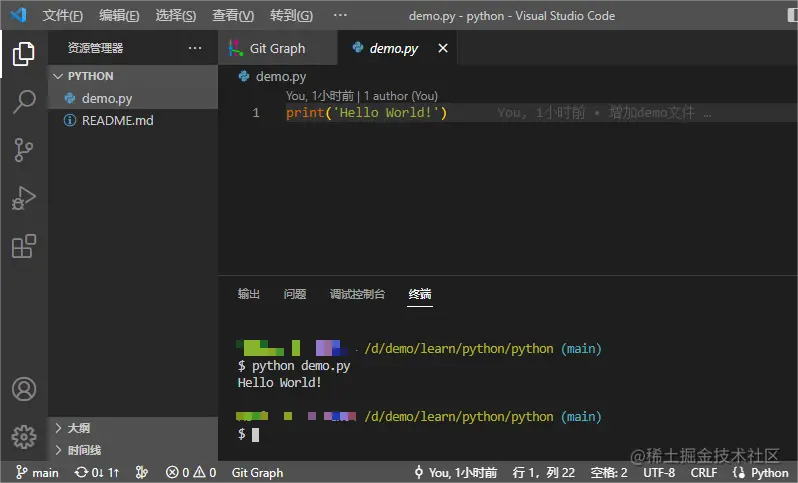Select README.md in the file tree

pyautogui.click(x=133, y=121)
